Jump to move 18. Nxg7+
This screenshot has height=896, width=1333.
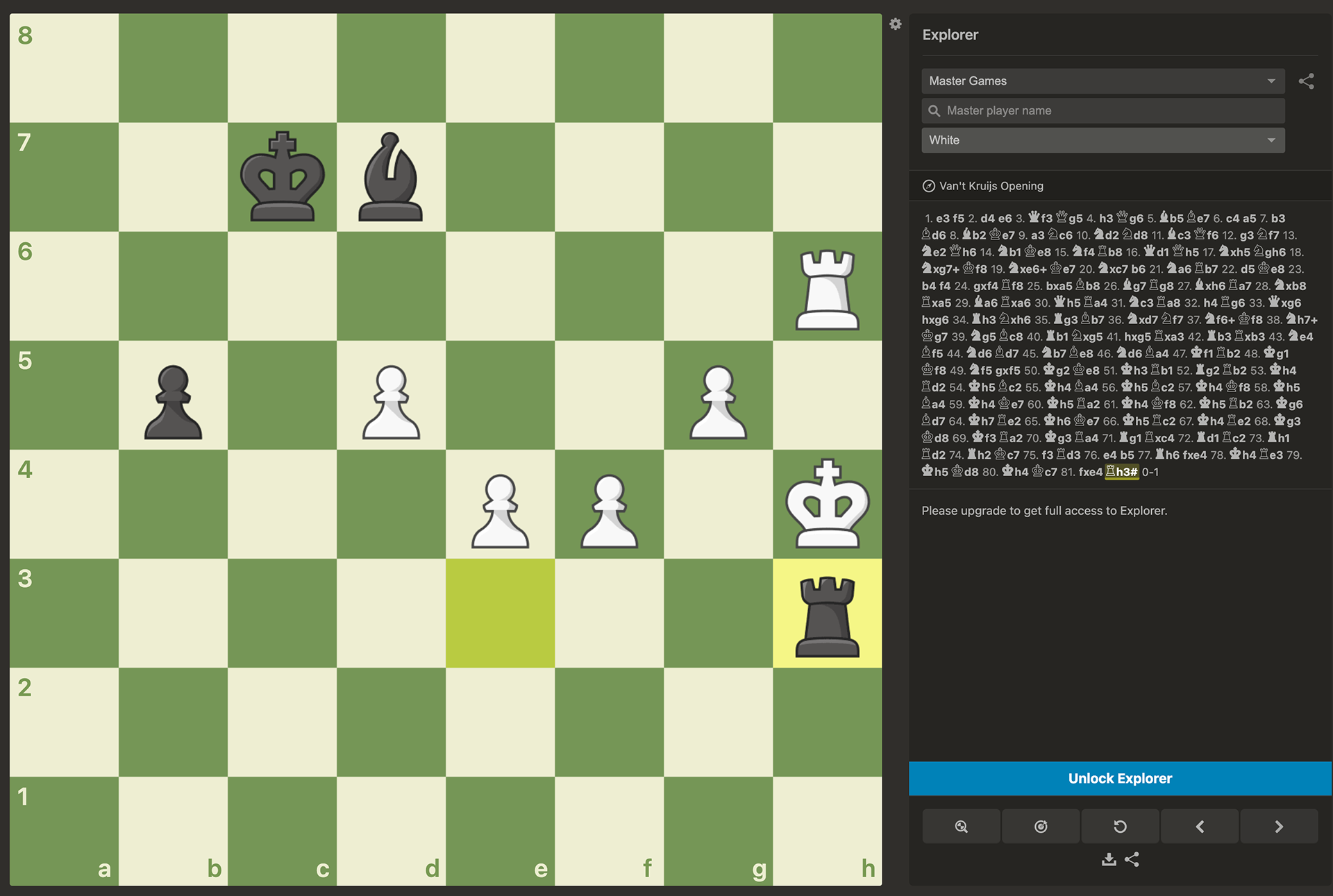(x=941, y=269)
